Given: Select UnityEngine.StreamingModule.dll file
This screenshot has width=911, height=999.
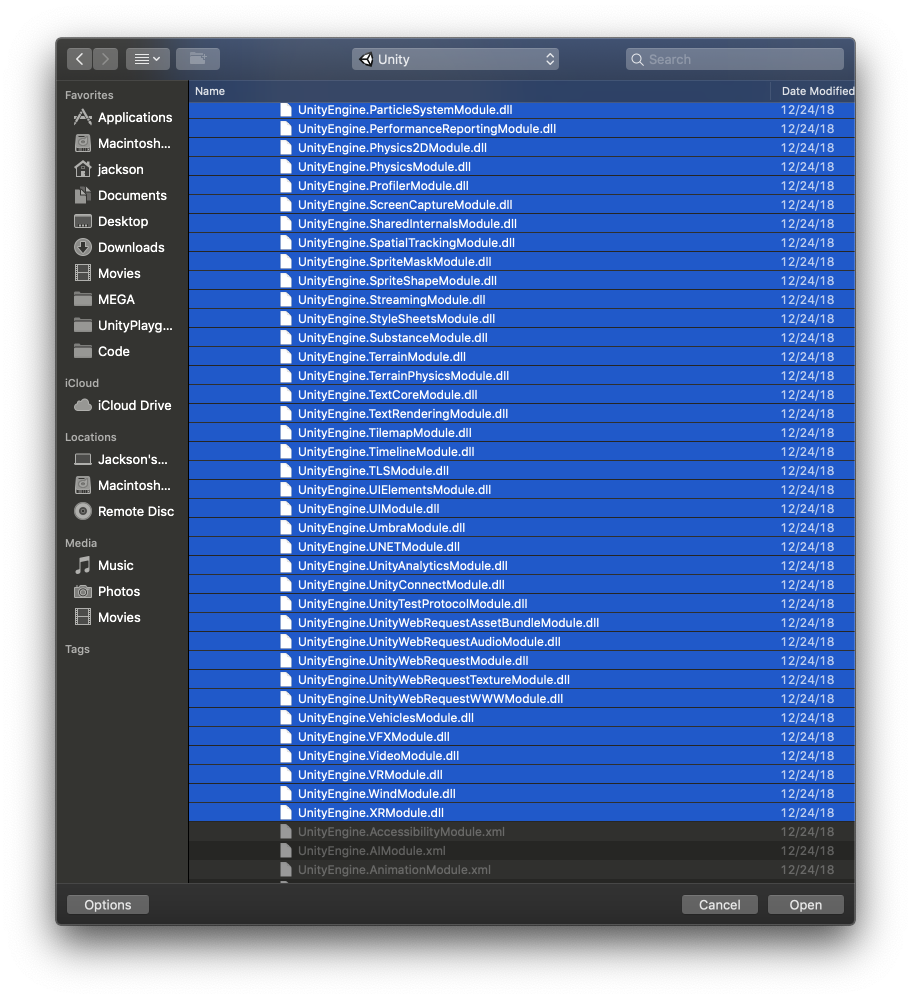Looking at the screenshot, I should (x=522, y=300).
